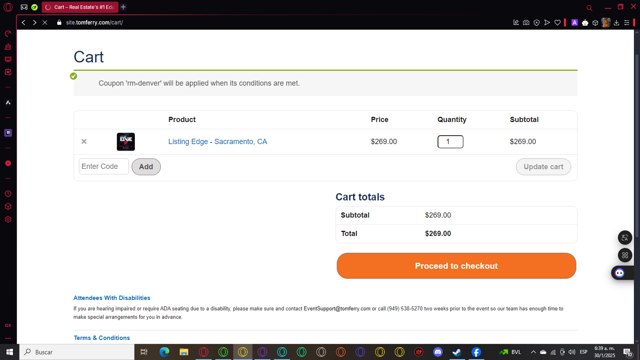Open the workspace mail icon in tab bar
The width and height of the screenshot is (640, 360).
pyautogui.click(x=24, y=7)
